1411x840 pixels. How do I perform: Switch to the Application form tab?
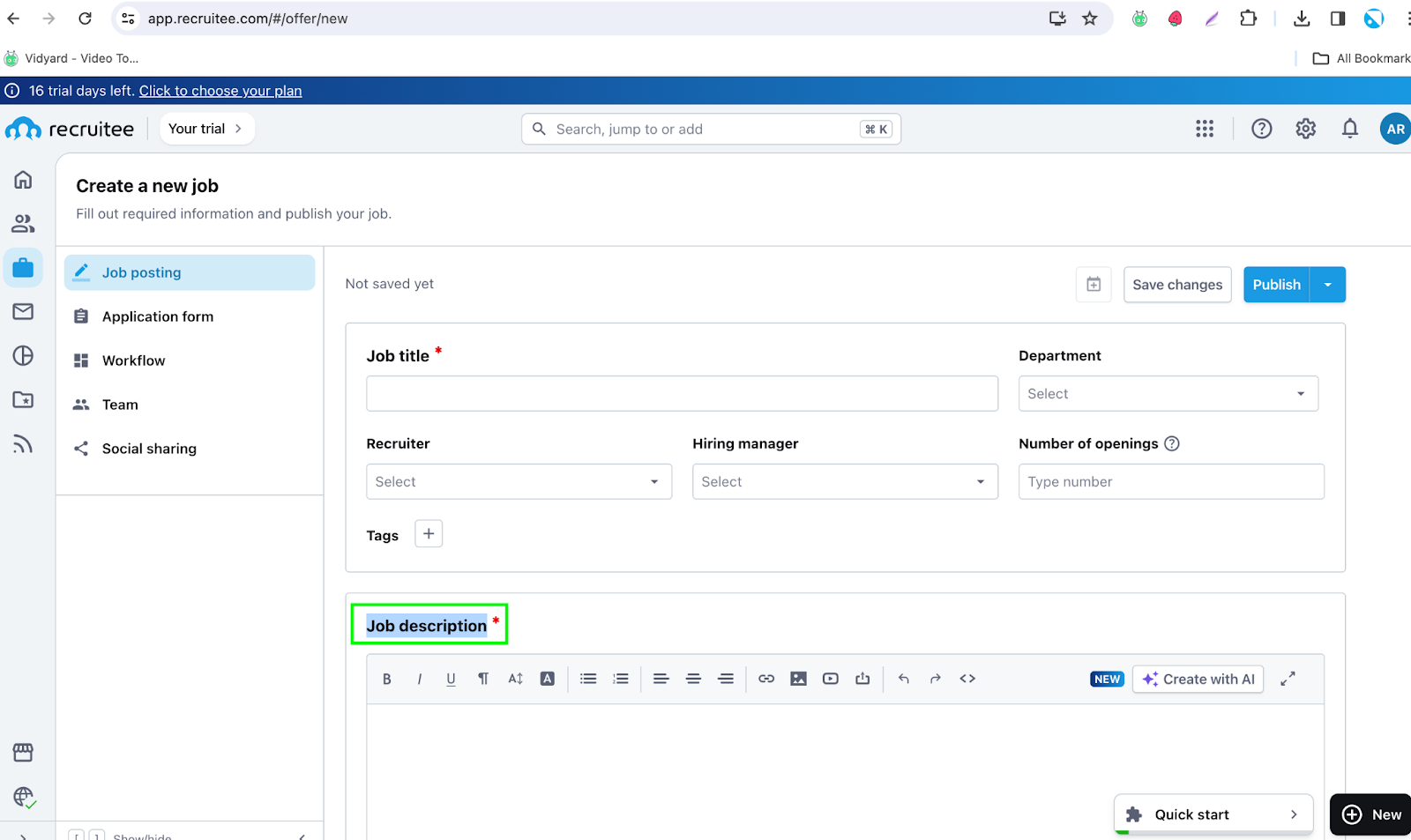tap(157, 316)
